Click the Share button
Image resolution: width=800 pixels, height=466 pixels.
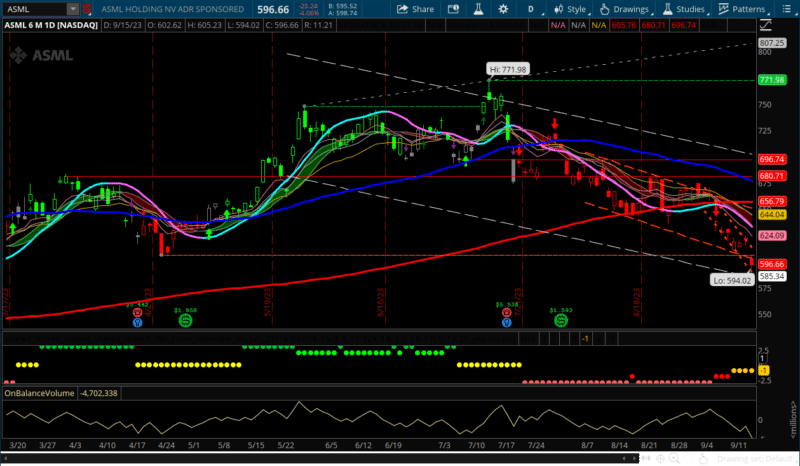tap(415, 9)
